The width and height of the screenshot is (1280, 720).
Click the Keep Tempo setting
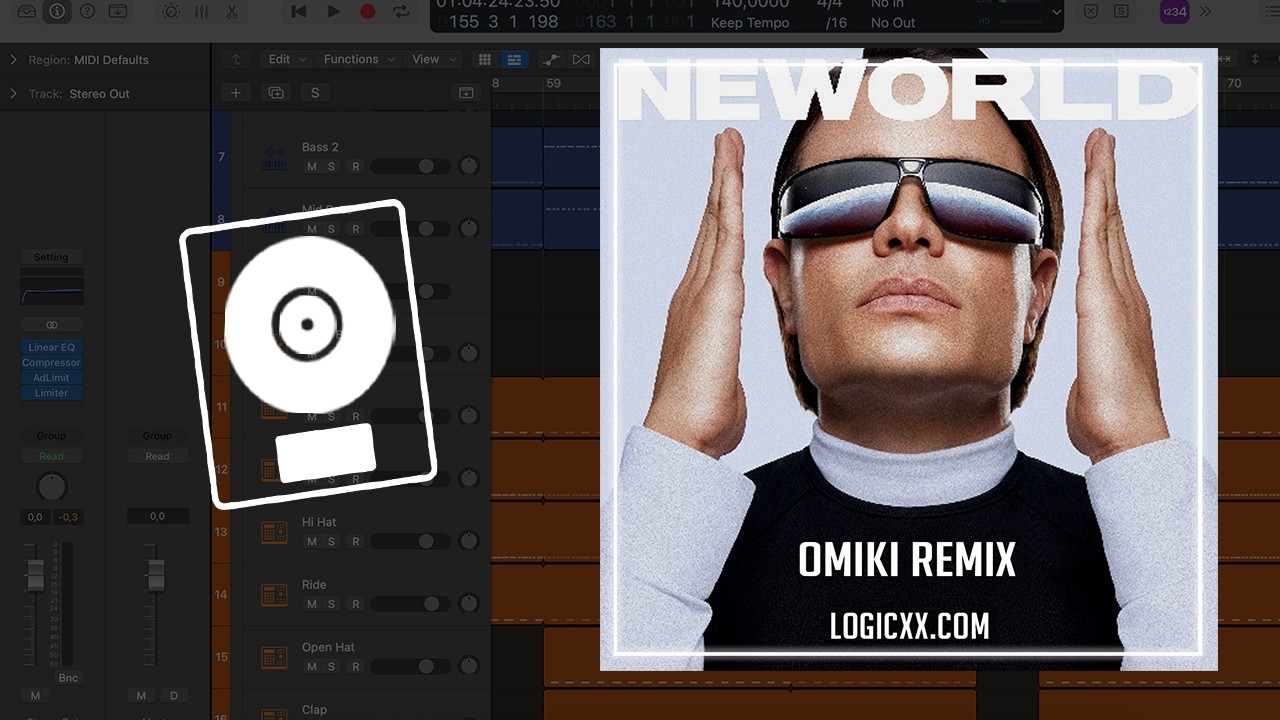(749, 22)
